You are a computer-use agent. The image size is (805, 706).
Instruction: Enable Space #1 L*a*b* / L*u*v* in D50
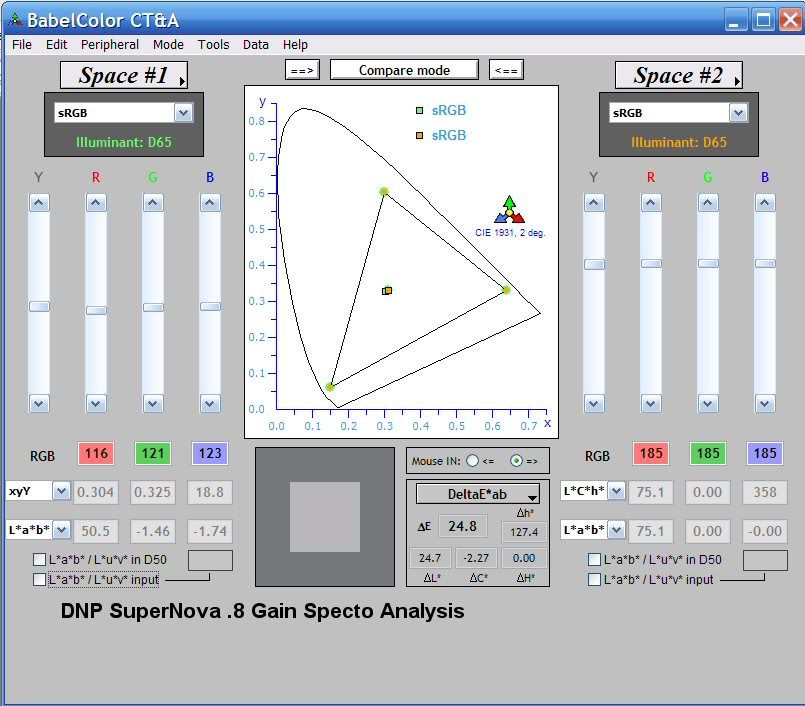(40, 559)
